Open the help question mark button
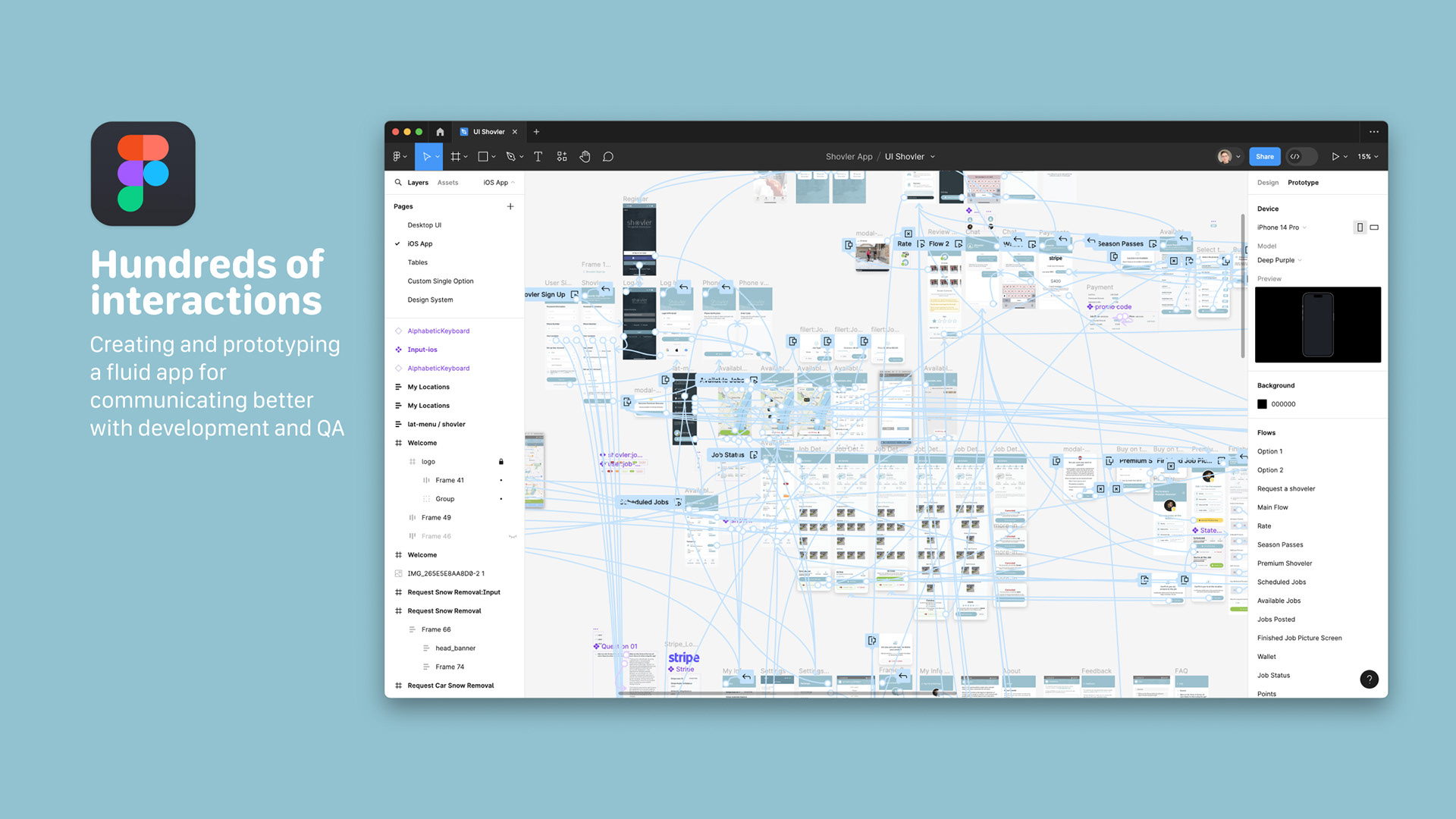This screenshot has width=1456, height=819. [1369, 679]
